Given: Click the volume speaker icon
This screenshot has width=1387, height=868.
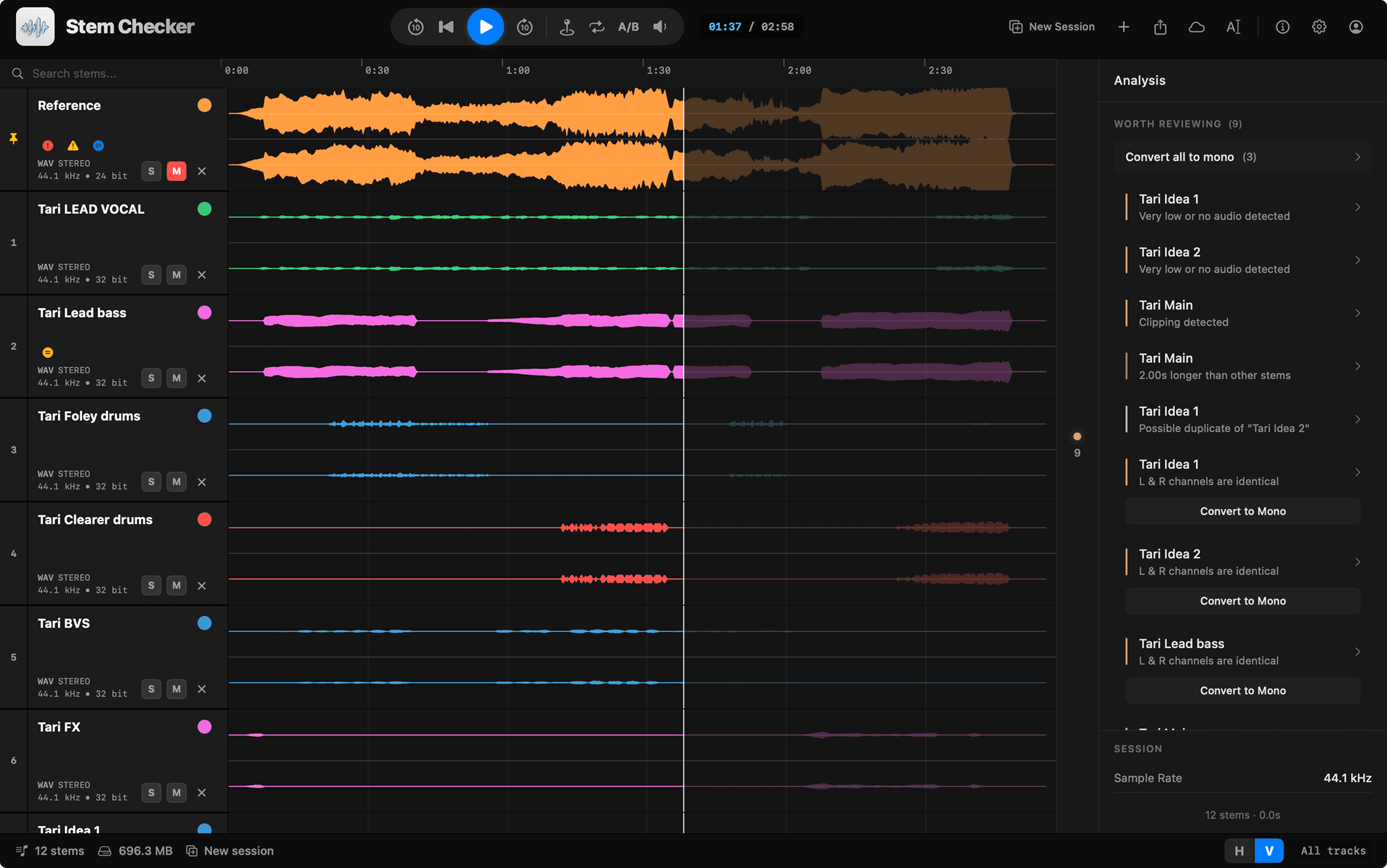Looking at the screenshot, I should (660, 26).
